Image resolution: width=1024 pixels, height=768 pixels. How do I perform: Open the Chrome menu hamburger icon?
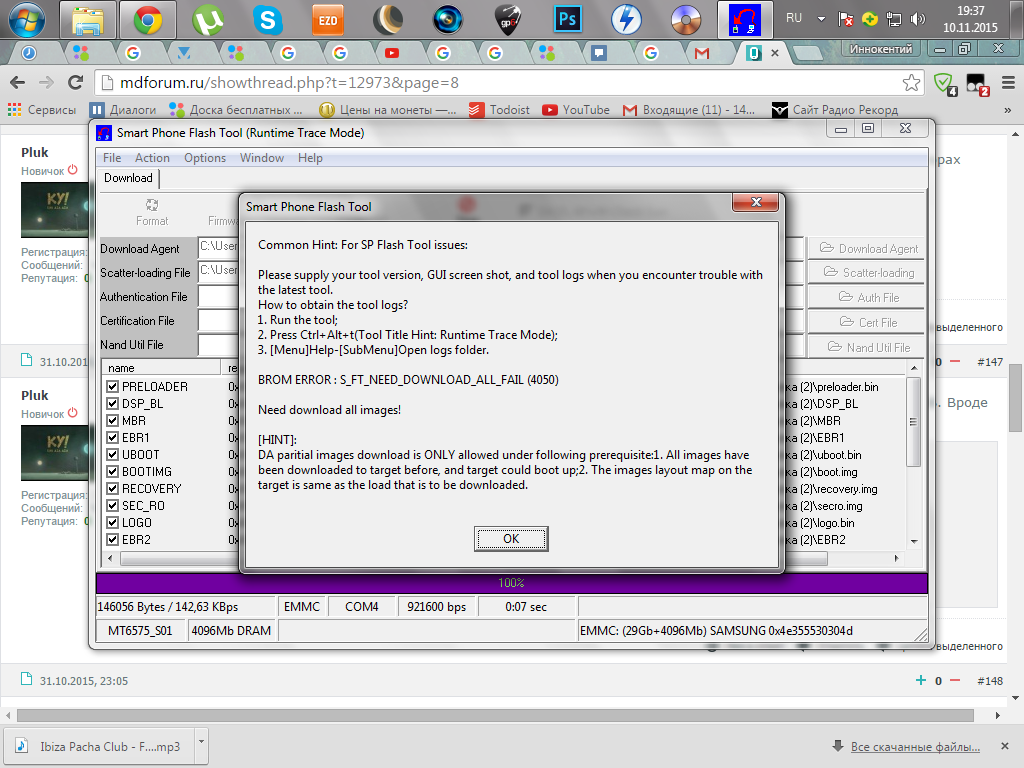tap(1007, 83)
